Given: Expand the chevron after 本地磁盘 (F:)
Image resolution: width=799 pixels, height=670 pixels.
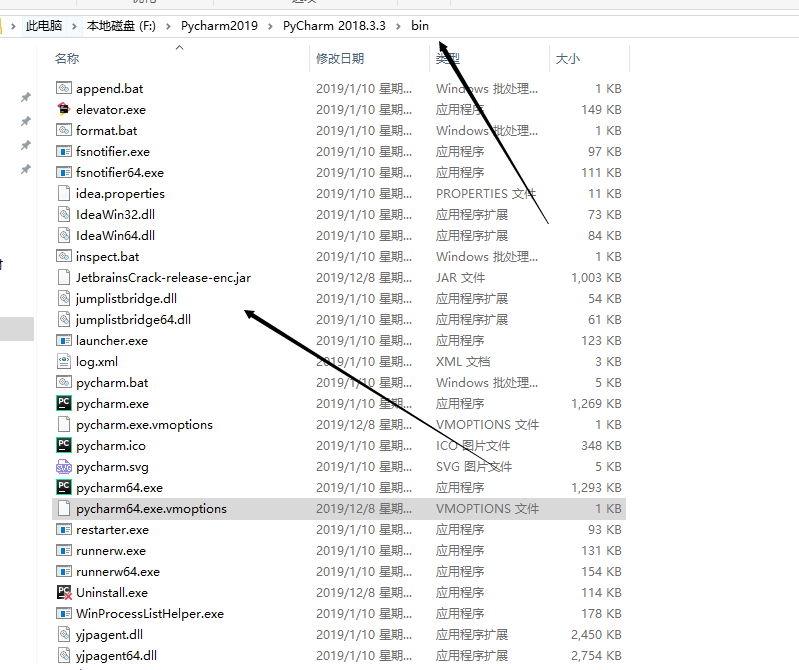Looking at the screenshot, I should pyautogui.click(x=168, y=26).
